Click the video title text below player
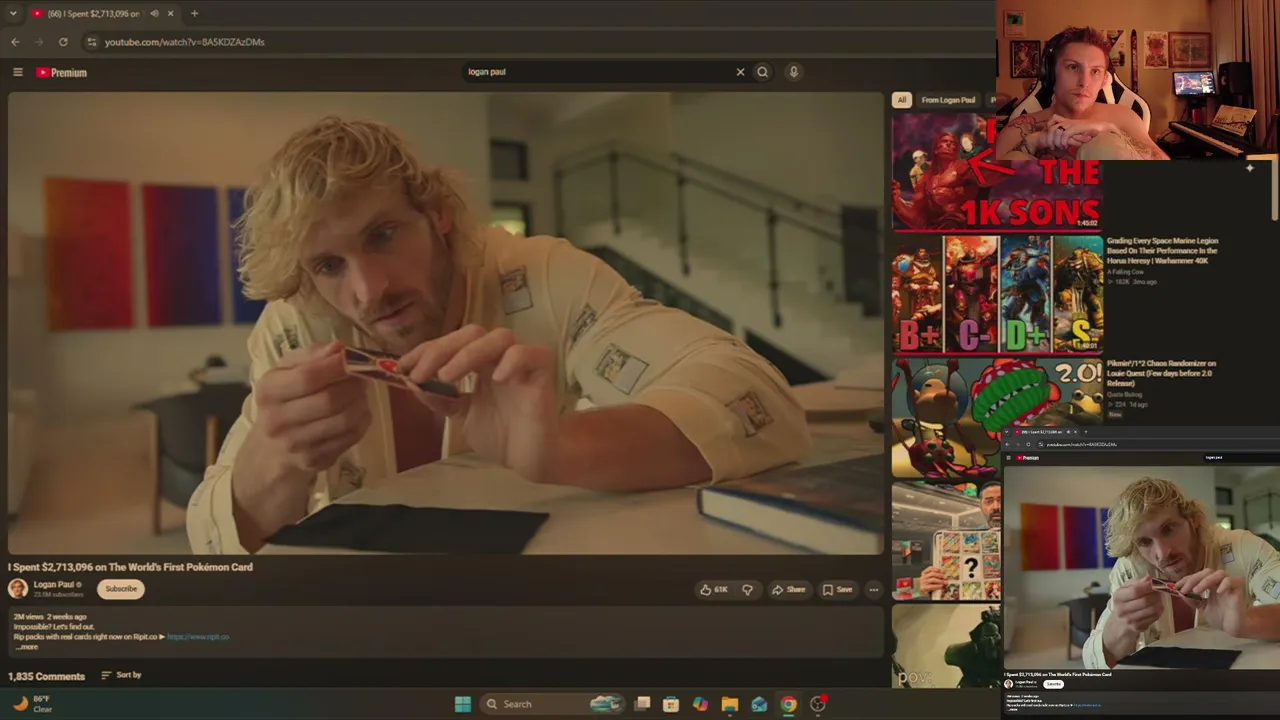Screen dimensions: 1280x720 [131, 567]
